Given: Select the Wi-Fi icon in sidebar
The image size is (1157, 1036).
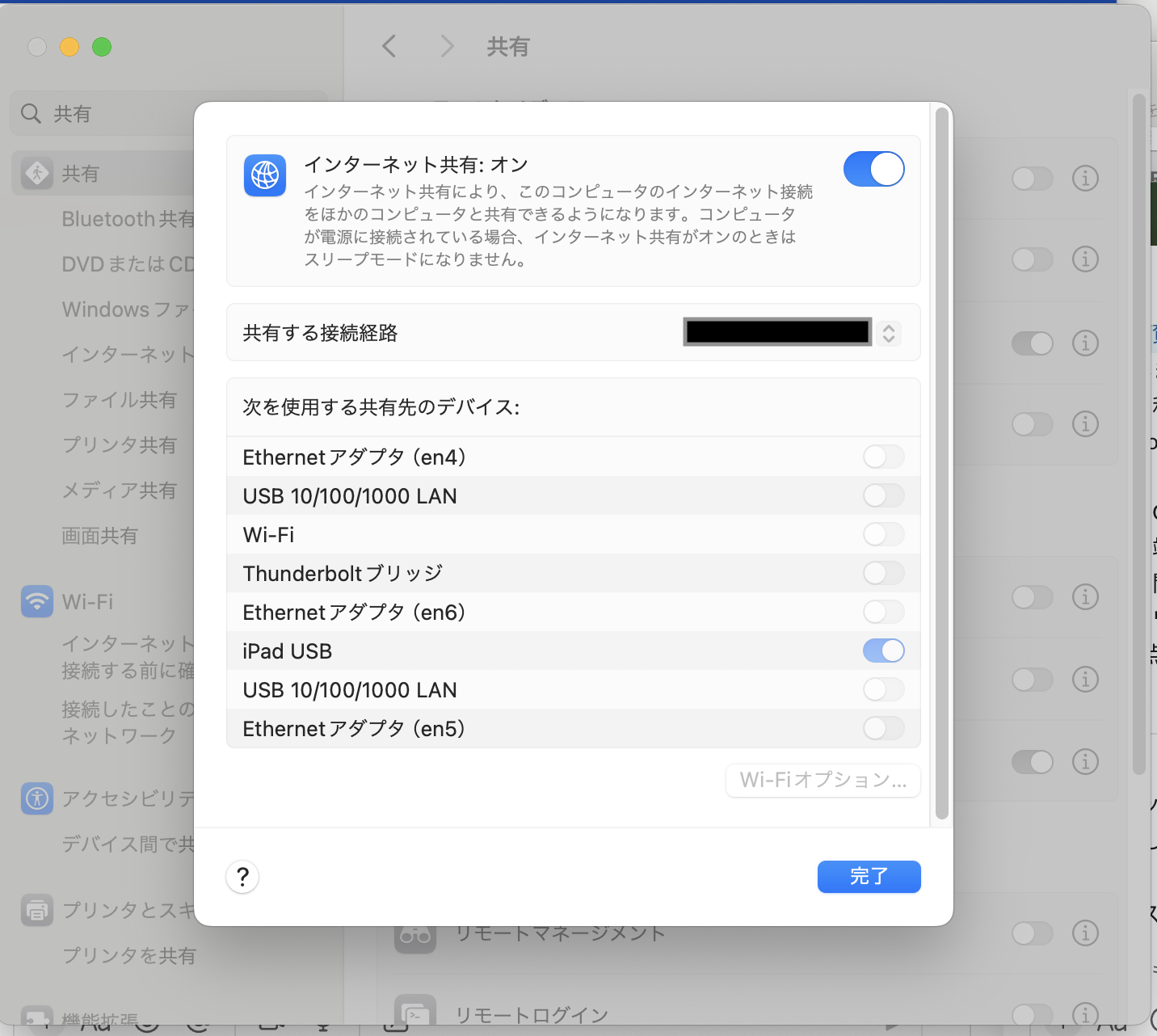Looking at the screenshot, I should pyautogui.click(x=36, y=601).
